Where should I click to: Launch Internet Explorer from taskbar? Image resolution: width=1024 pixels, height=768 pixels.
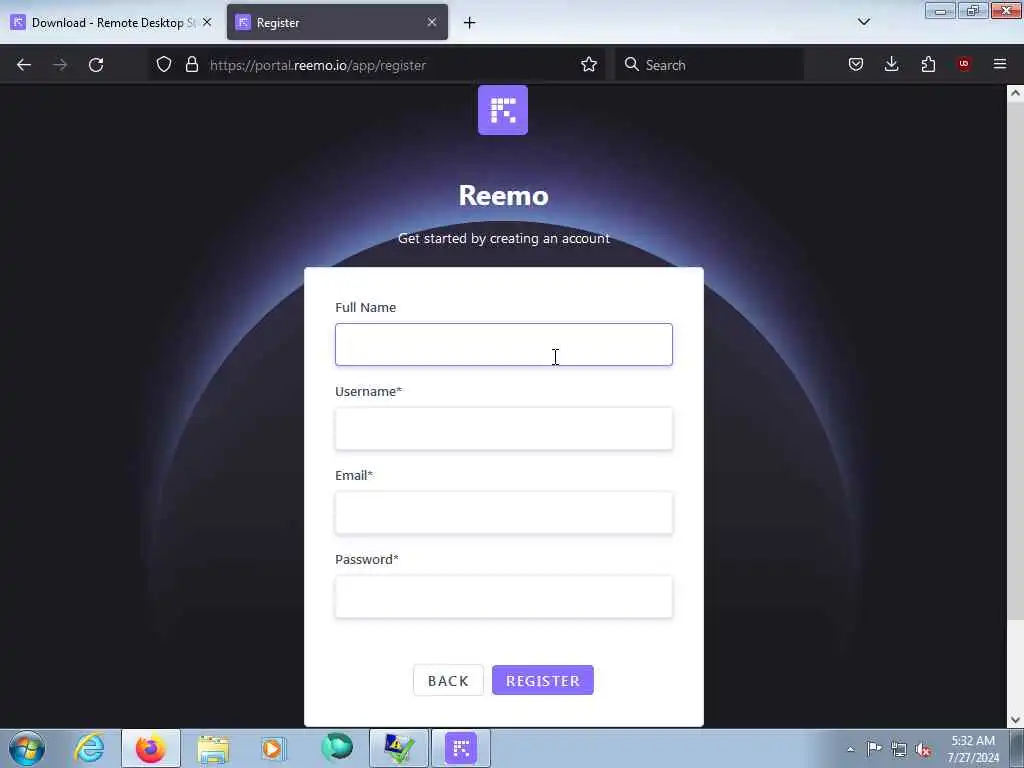89,748
